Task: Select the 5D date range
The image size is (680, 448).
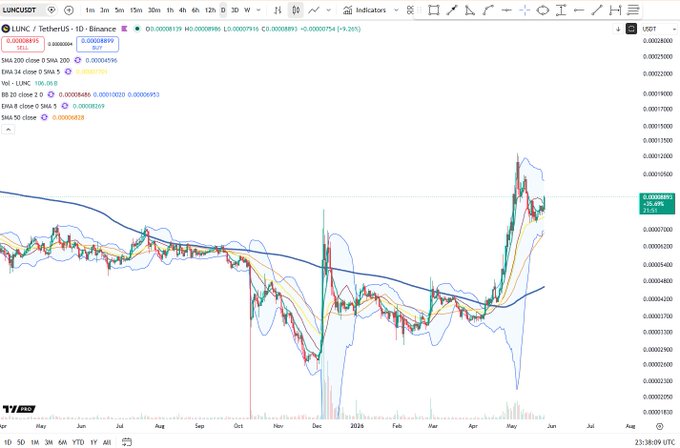Action: click(21, 442)
